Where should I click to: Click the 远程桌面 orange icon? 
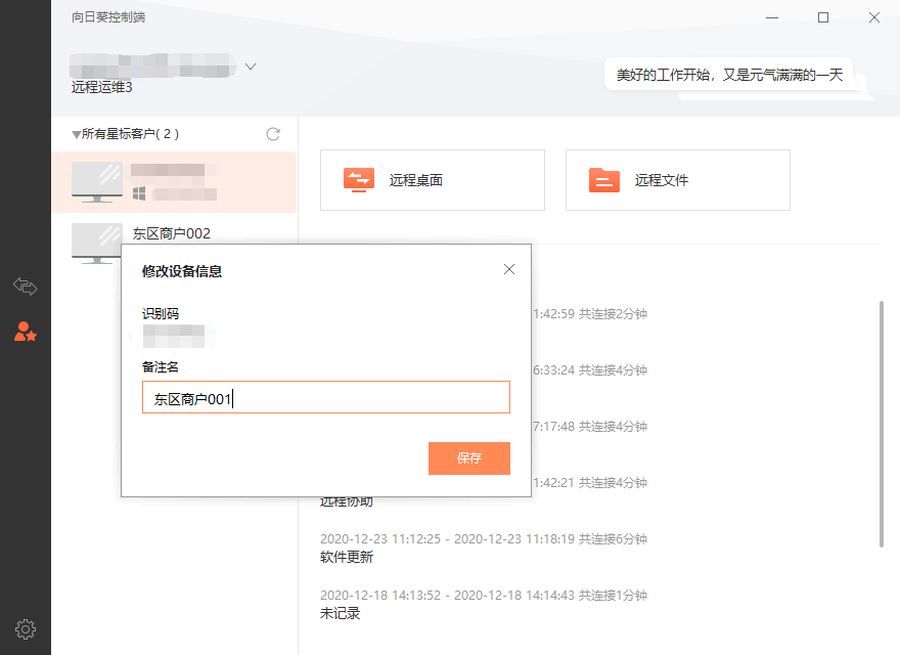tap(359, 180)
